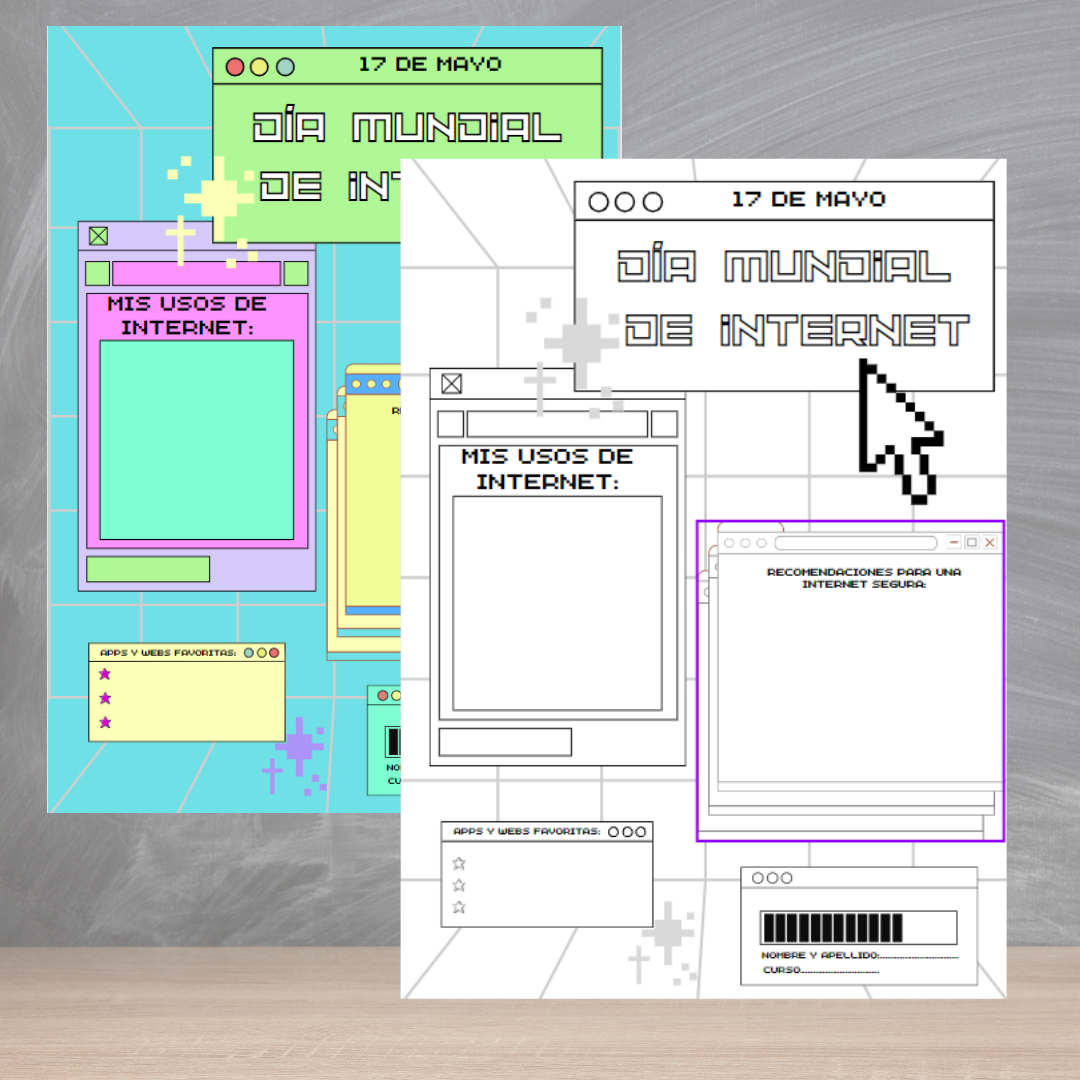
Task: Click the X box icon on the black-and-white sheet
Action: pyautogui.click(x=452, y=384)
